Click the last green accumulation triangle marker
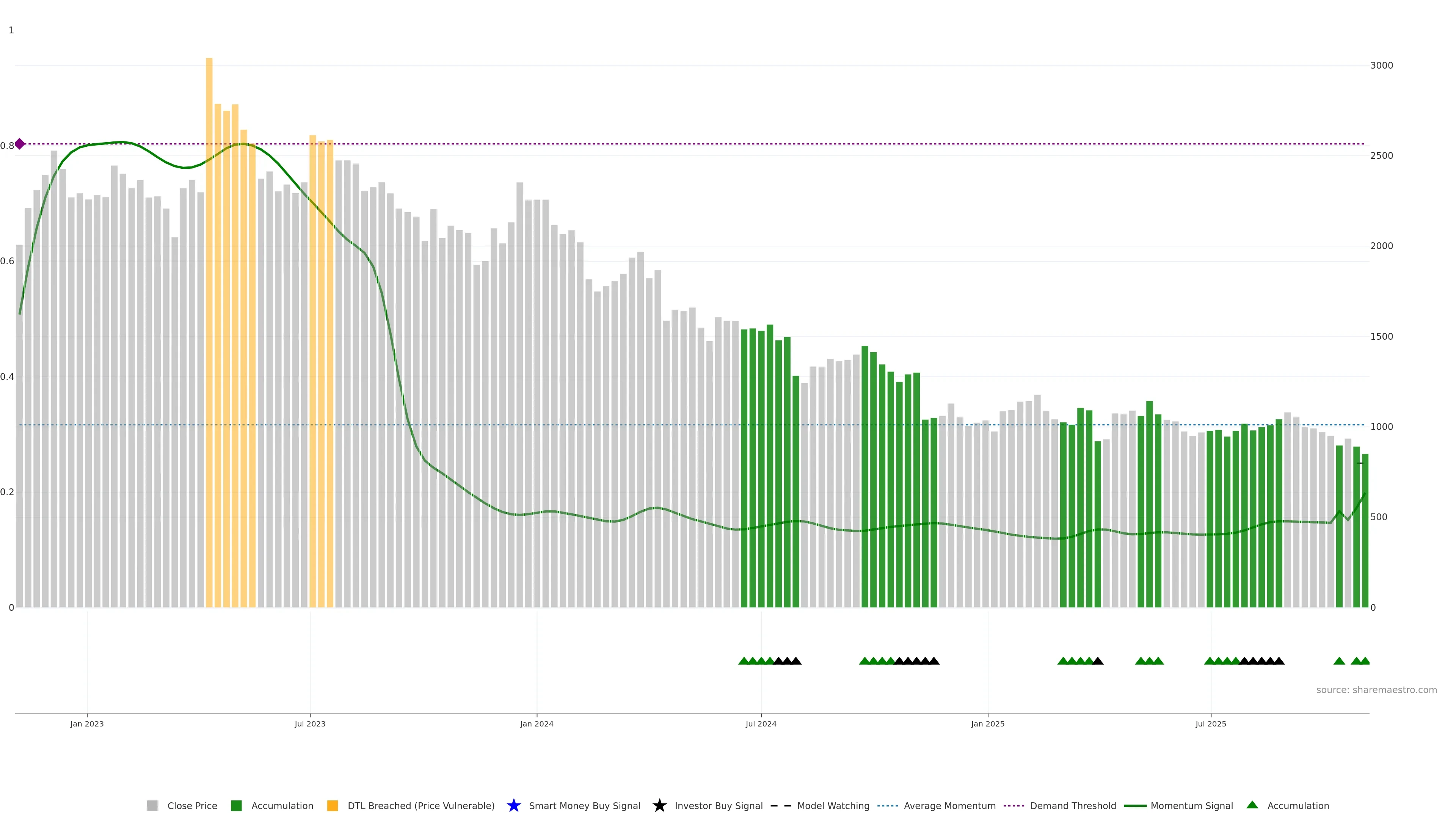 [x=1365, y=661]
